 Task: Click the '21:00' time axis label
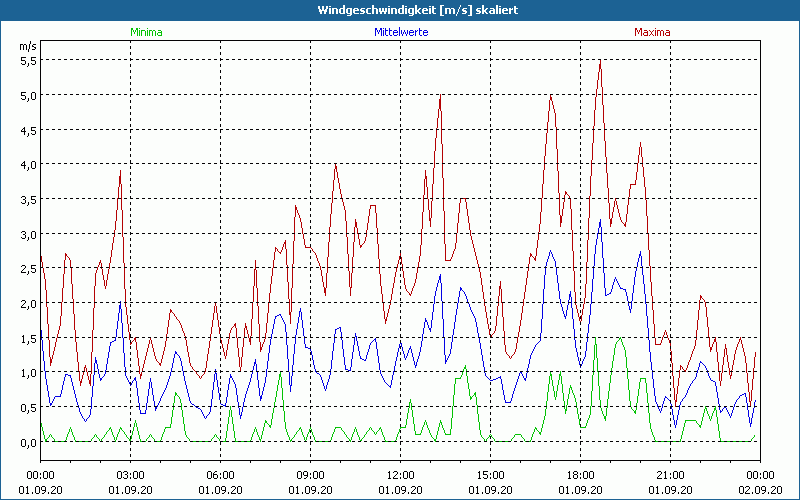(x=670, y=476)
